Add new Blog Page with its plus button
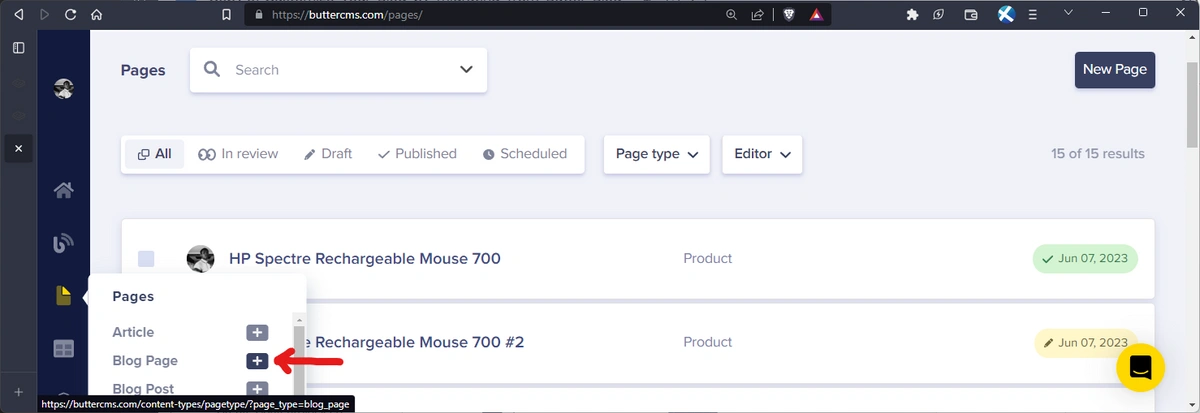1200x413 pixels. click(x=257, y=360)
